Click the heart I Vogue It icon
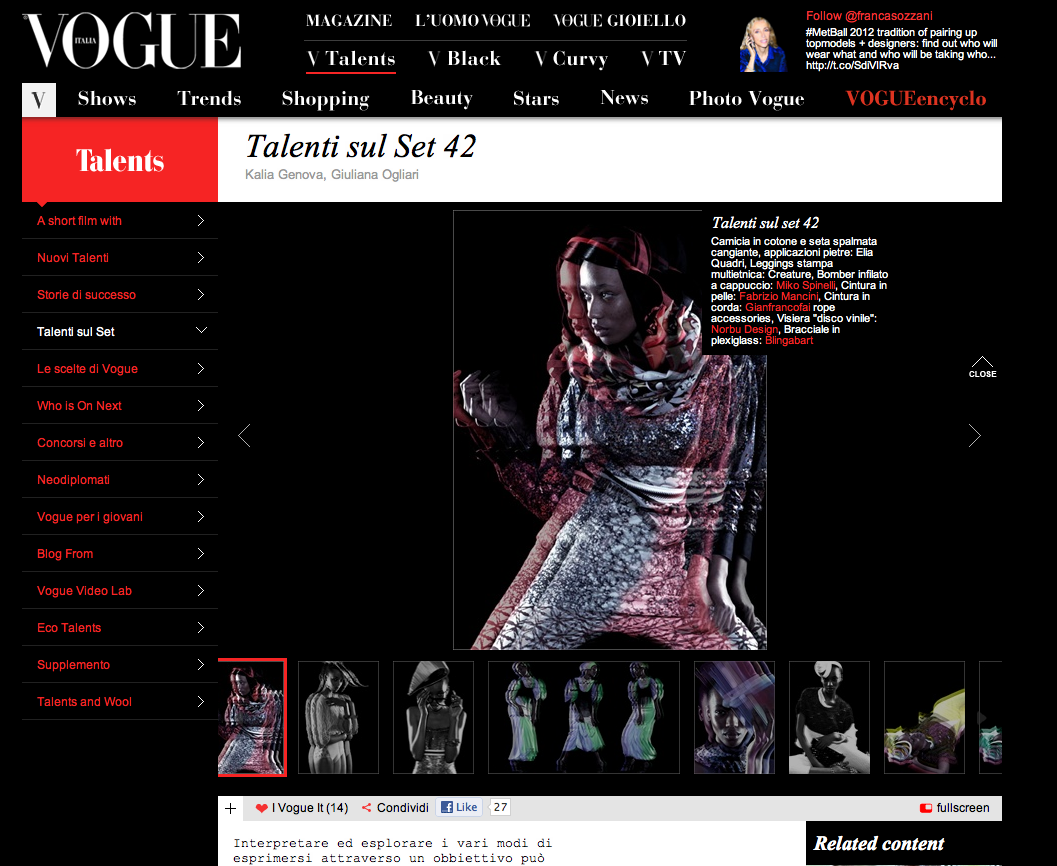 pyautogui.click(x=262, y=808)
